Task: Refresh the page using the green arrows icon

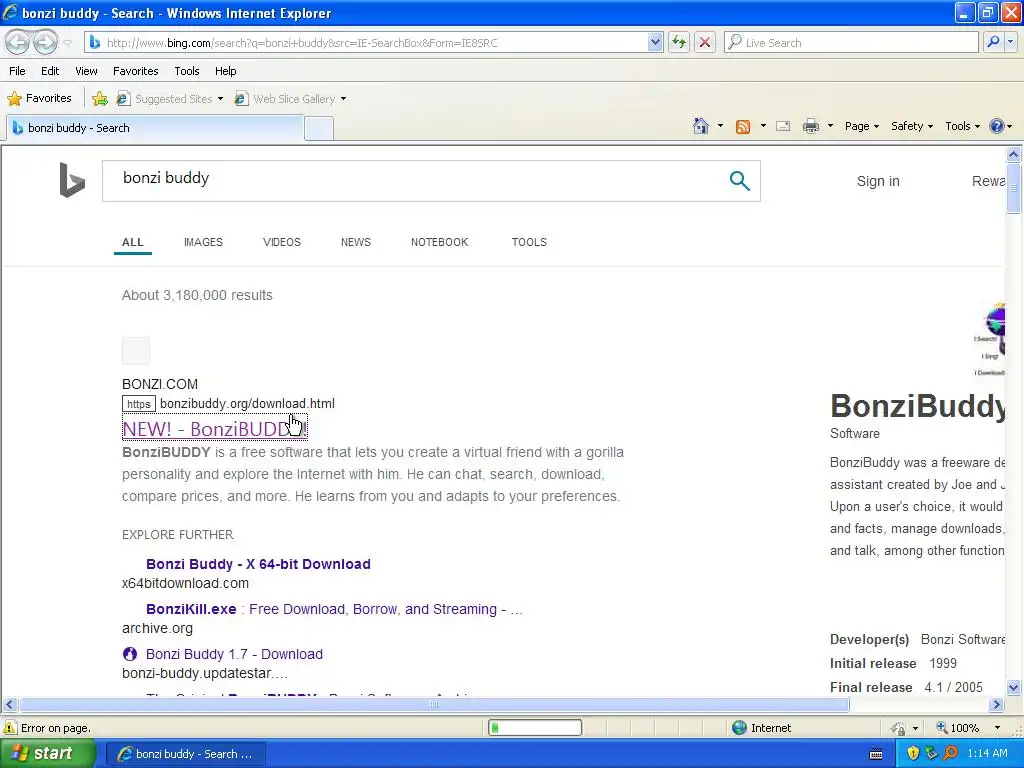Action: pos(679,42)
